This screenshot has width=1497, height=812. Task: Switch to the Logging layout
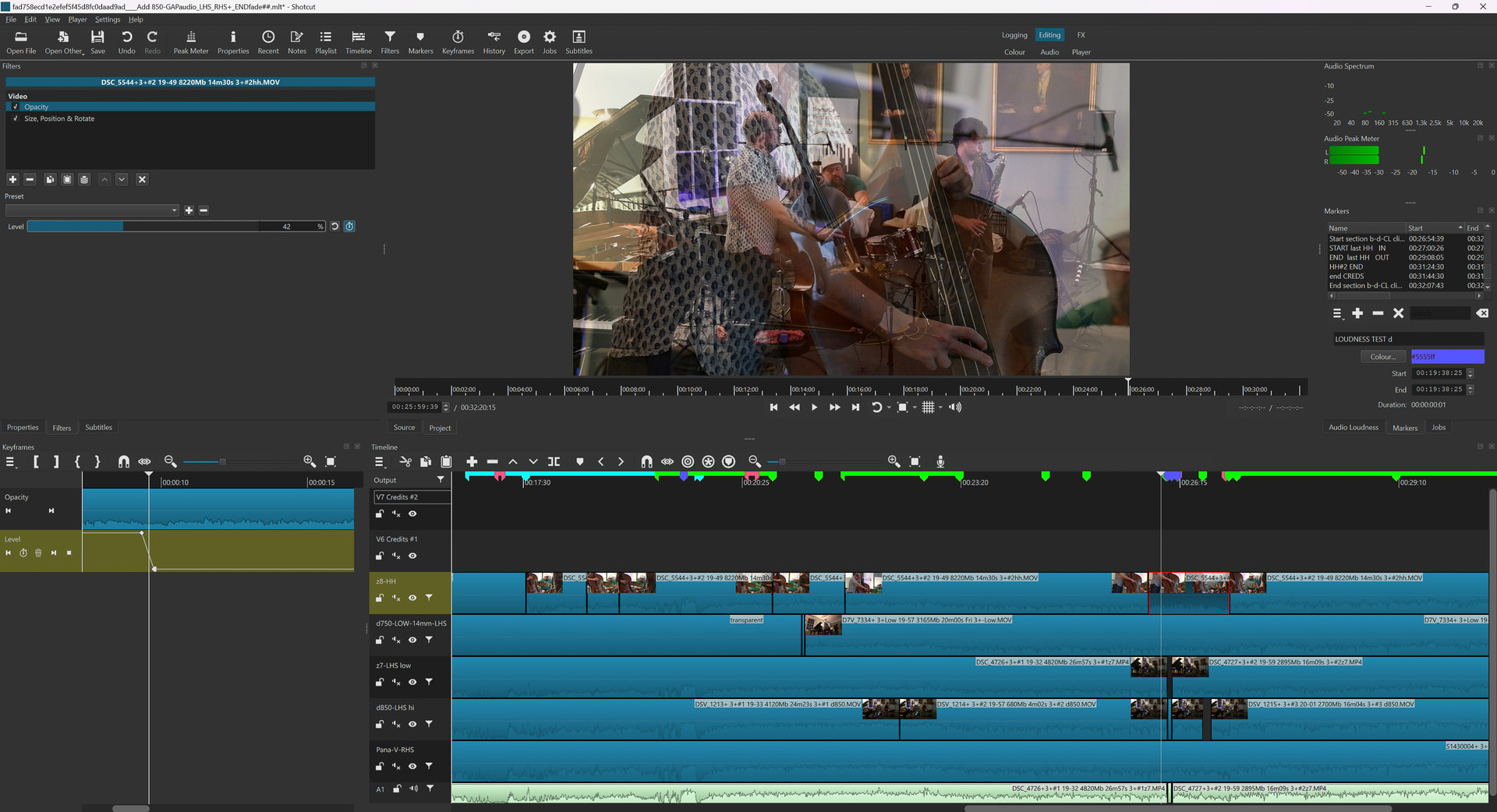click(x=1014, y=35)
